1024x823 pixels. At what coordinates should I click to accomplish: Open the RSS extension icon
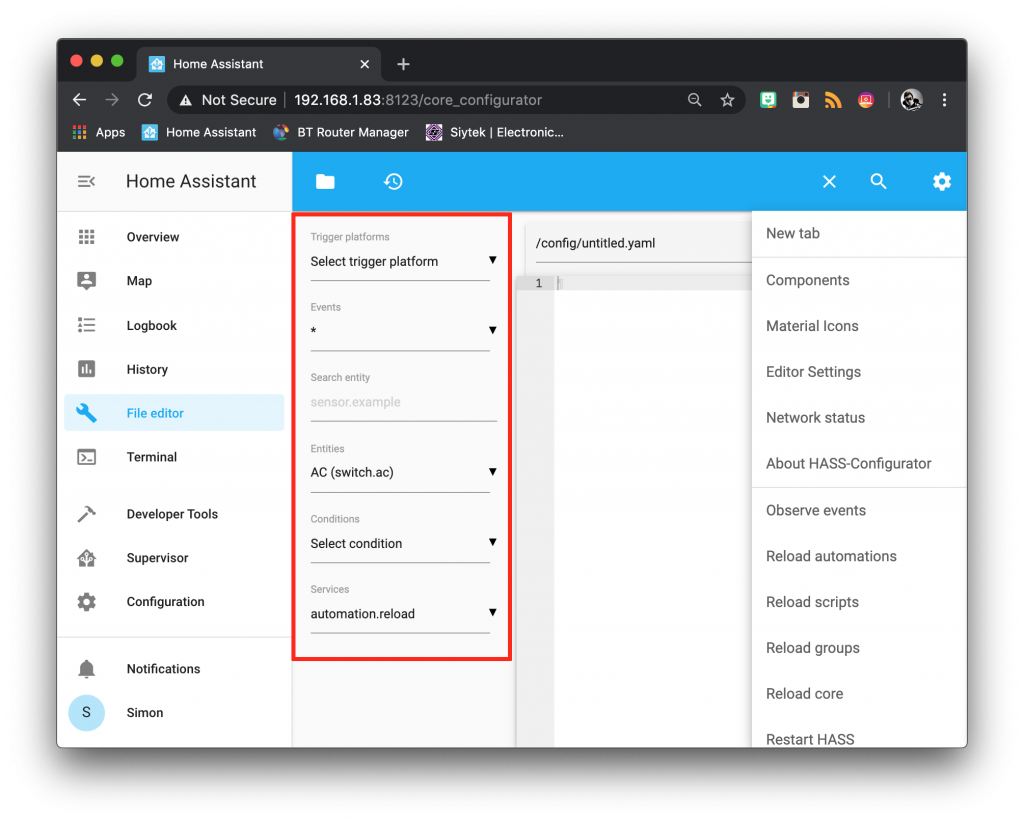[833, 100]
